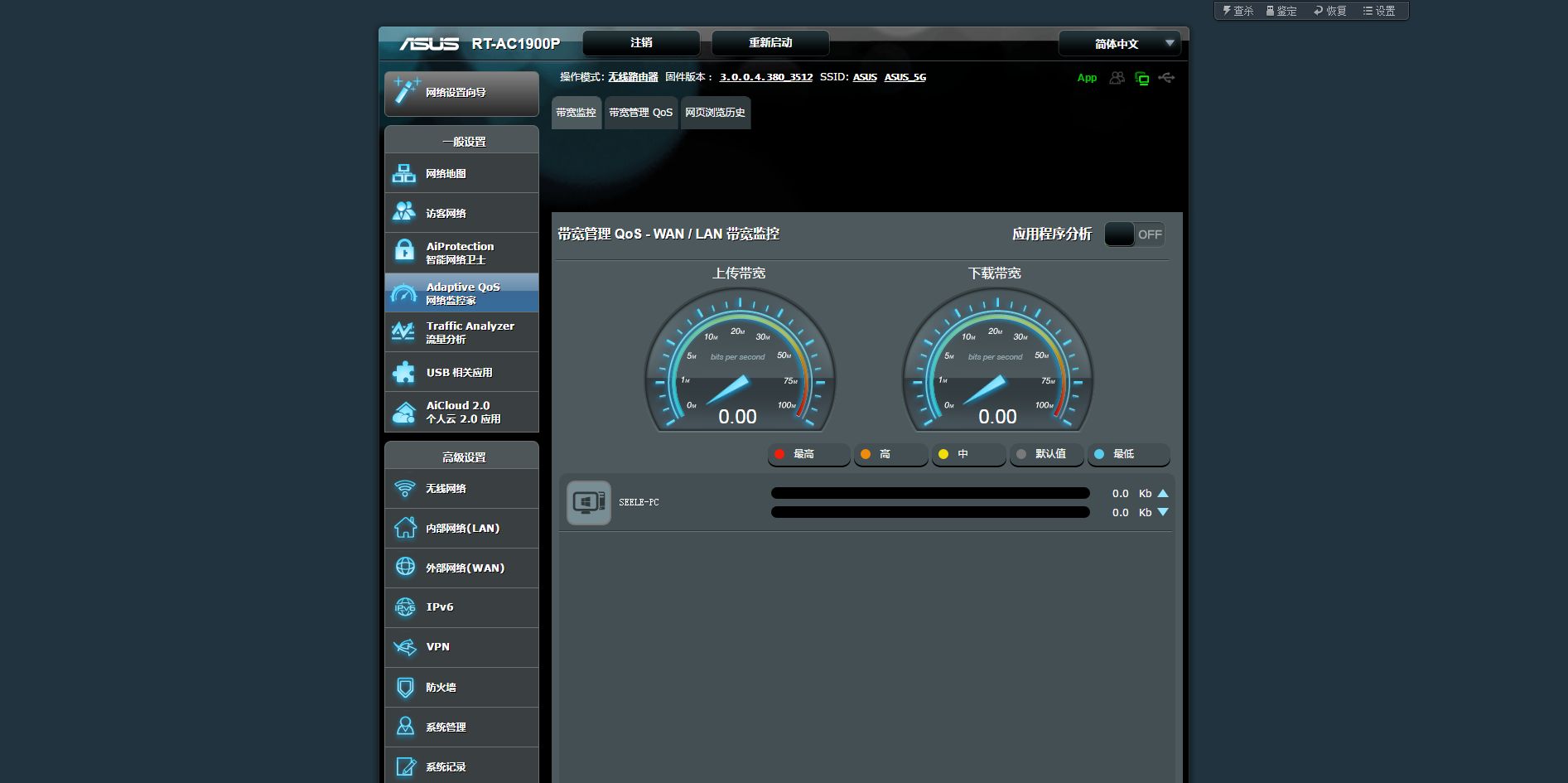Click the 高级设置 section header
This screenshot has width=1568, height=783.
click(462, 457)
